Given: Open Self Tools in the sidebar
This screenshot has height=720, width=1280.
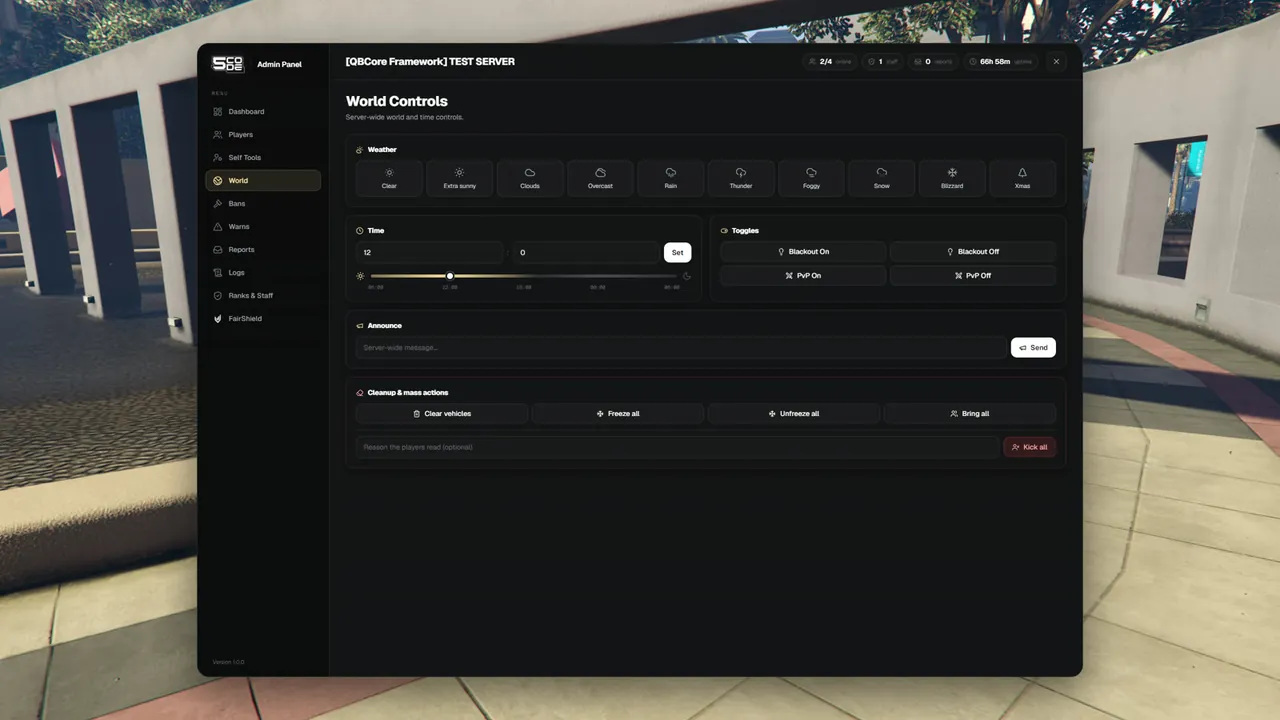Looking at the screenshot, I should (263, 158).
